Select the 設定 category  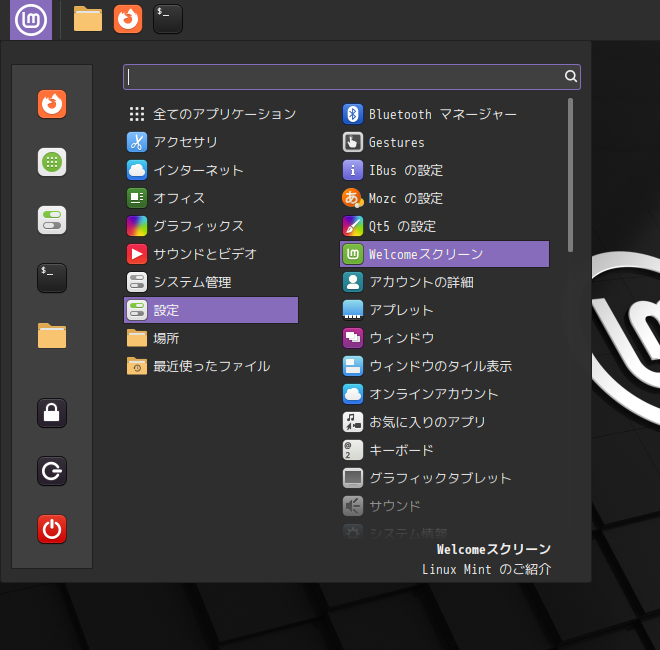211,310
